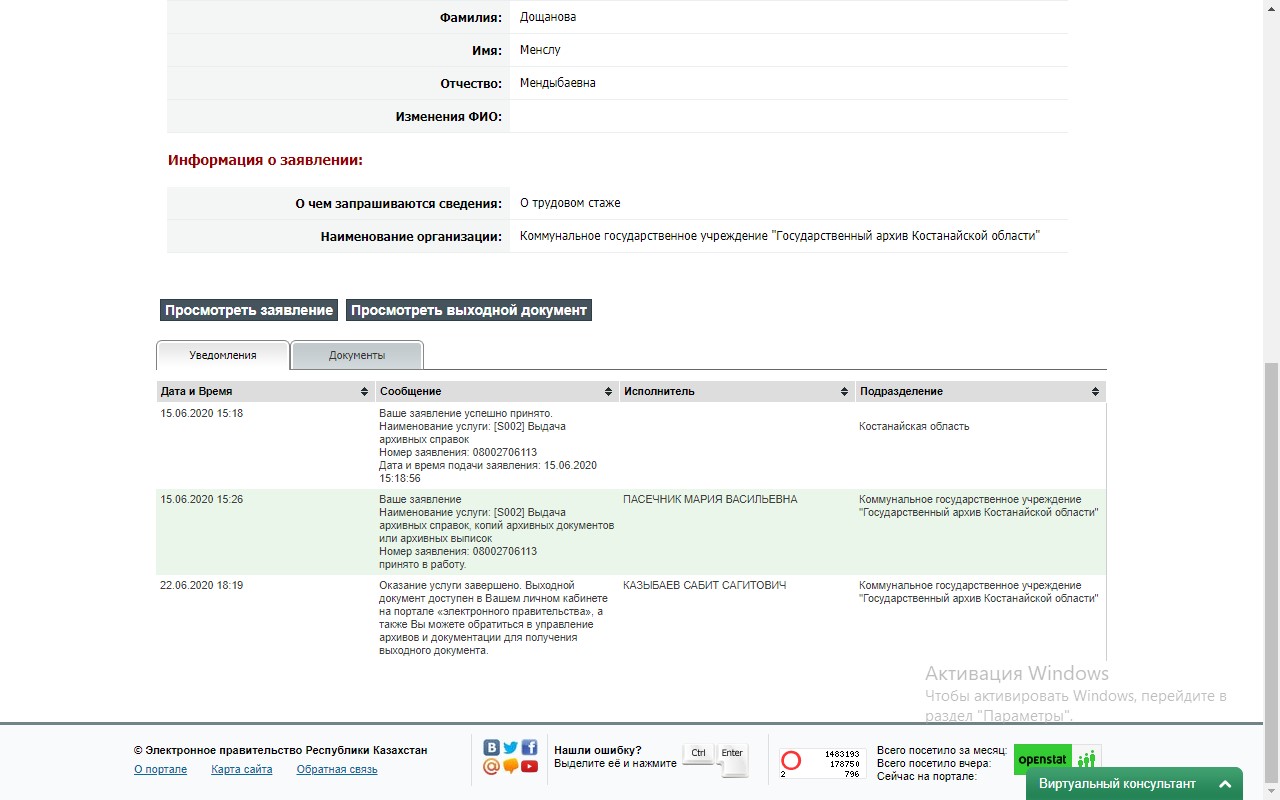
Task: Expand the Виртуальный консультант chevron
Action: [x=1225, y=785]
